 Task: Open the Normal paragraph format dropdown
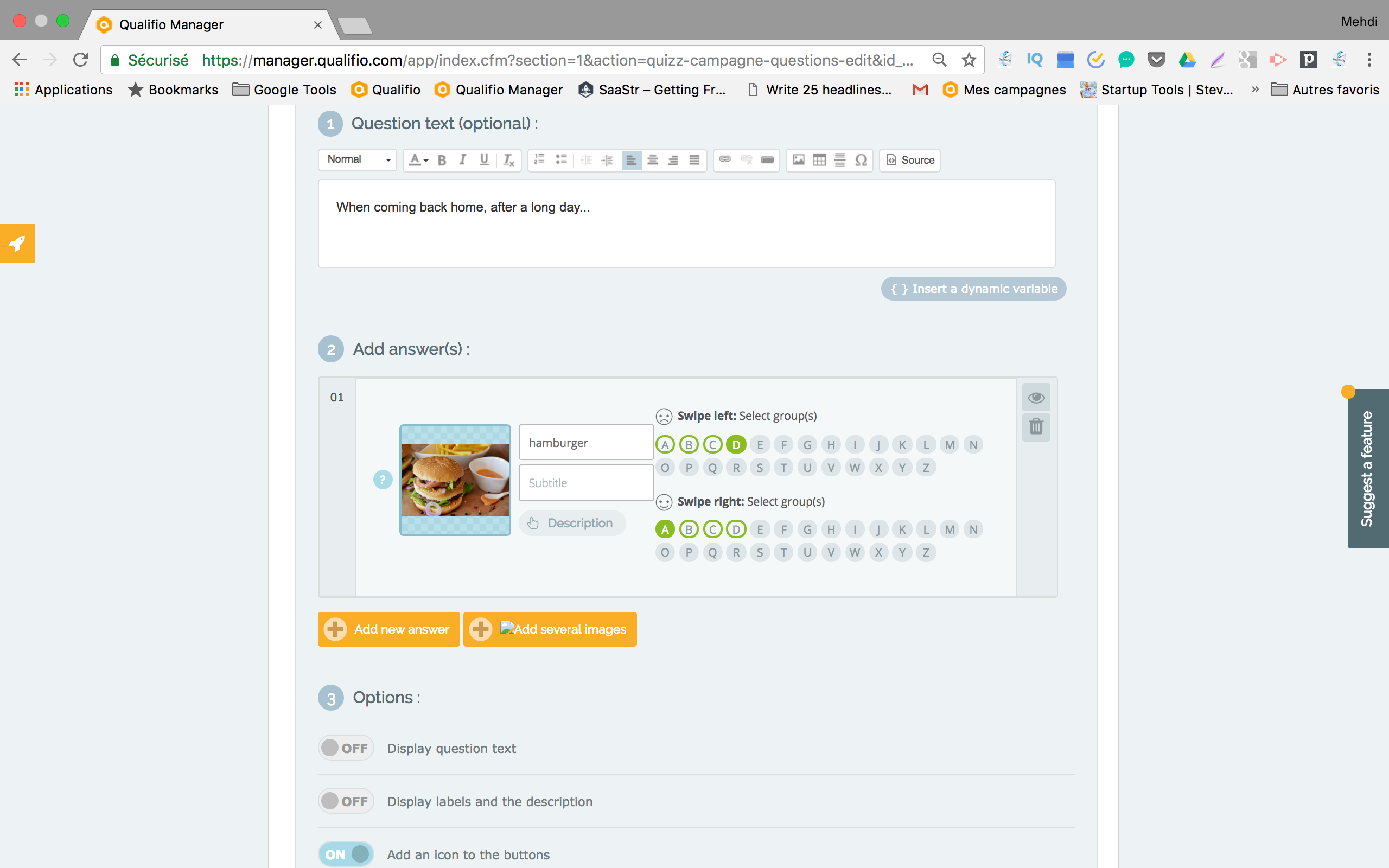click(358, 159)
